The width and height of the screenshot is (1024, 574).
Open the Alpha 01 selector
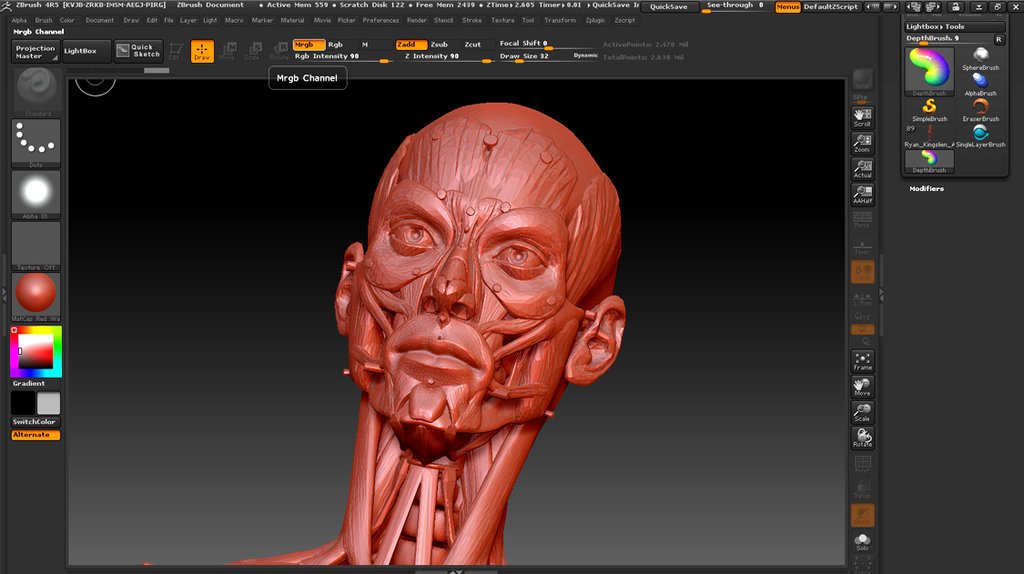coord(36,195)
